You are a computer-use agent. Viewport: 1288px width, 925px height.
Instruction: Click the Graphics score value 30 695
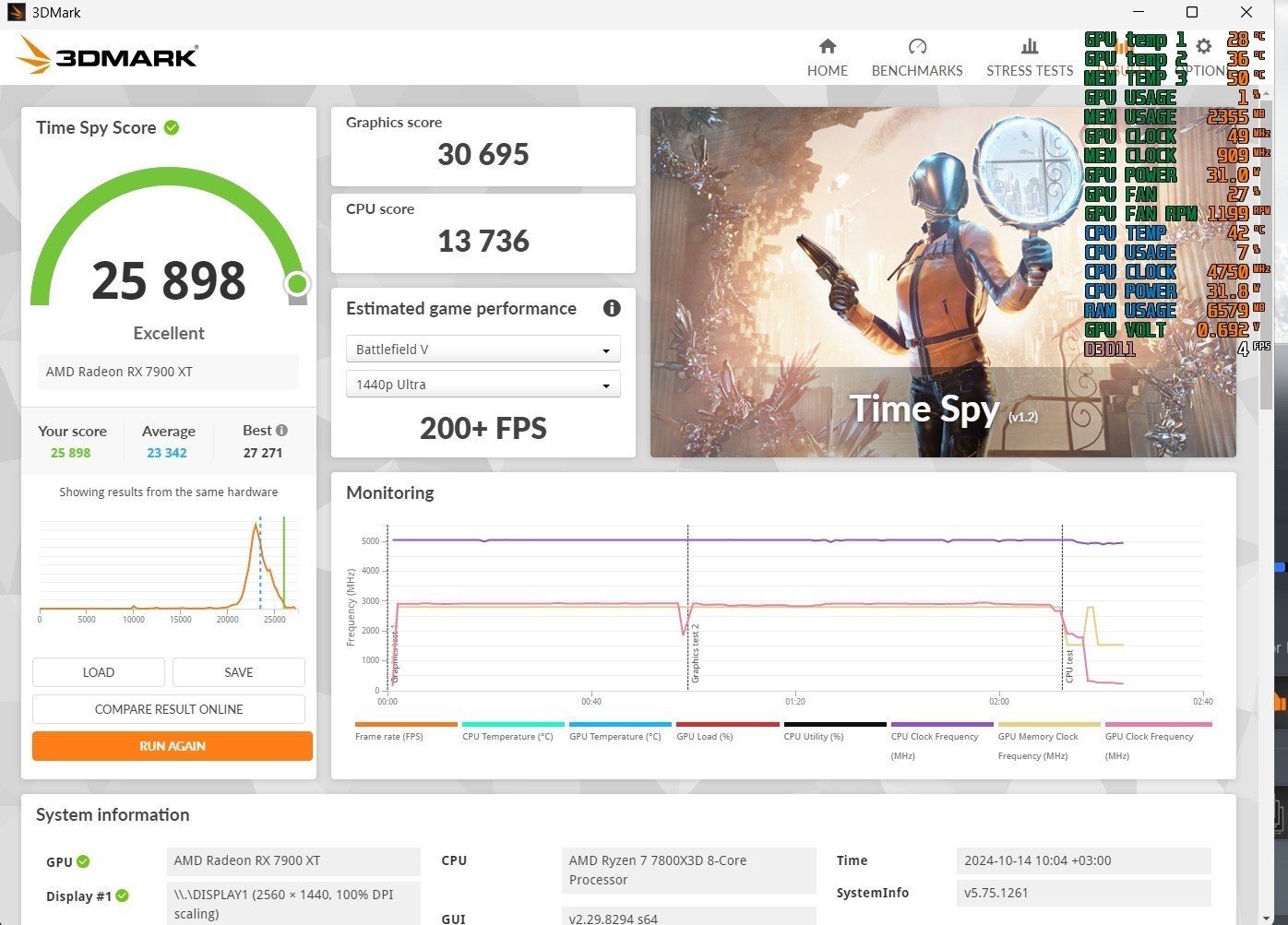pos(483,154)
